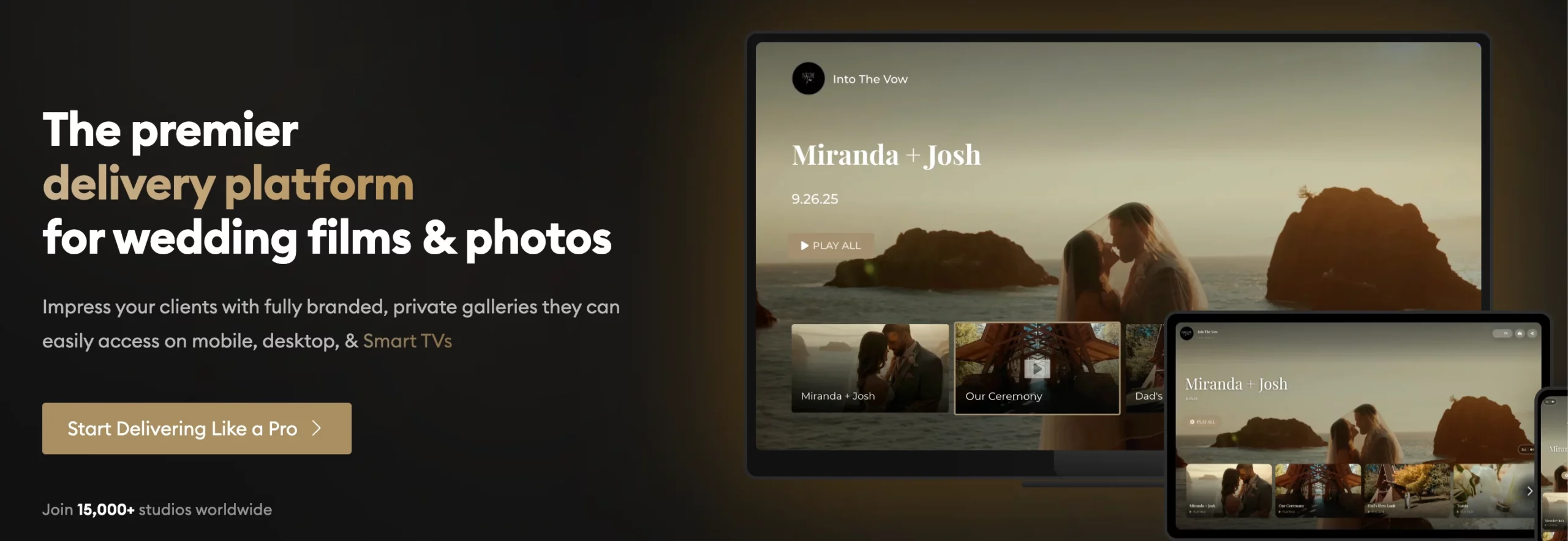Click the cloud download icon on the tablet
1568x541 pixels.
coord(1520,333)
